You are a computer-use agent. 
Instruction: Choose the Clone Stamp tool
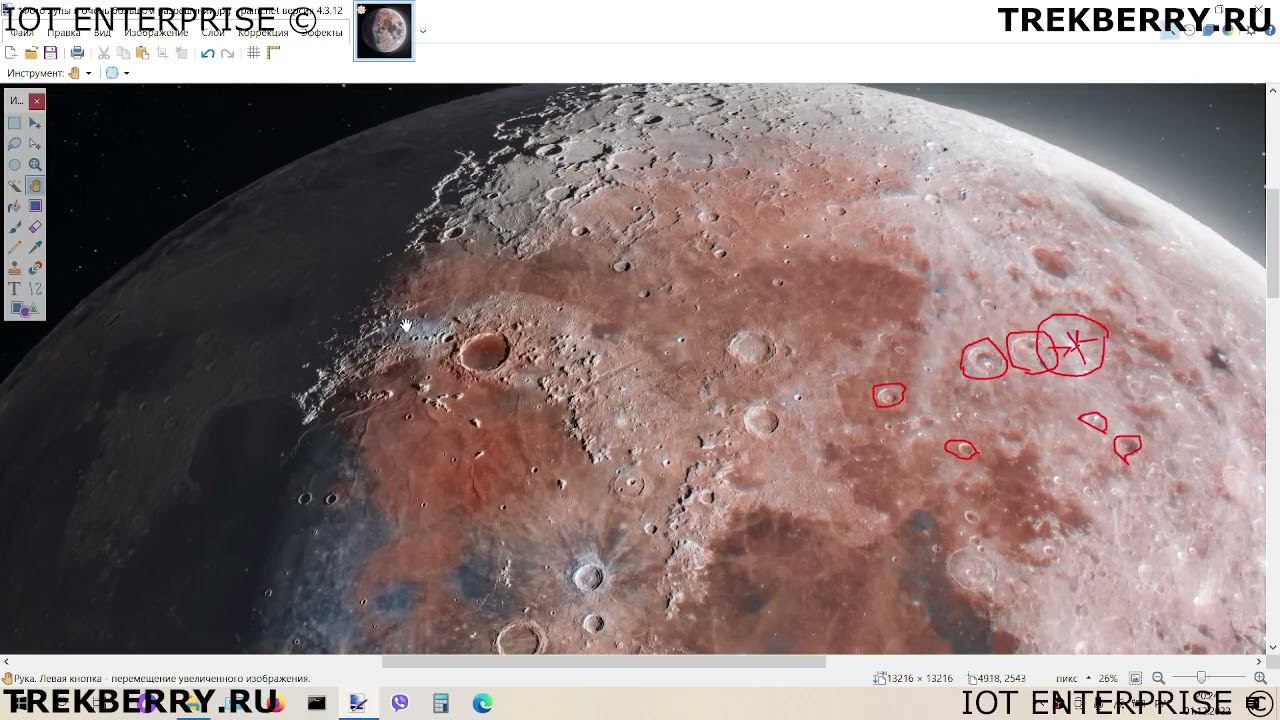click(x=14, y=268)
